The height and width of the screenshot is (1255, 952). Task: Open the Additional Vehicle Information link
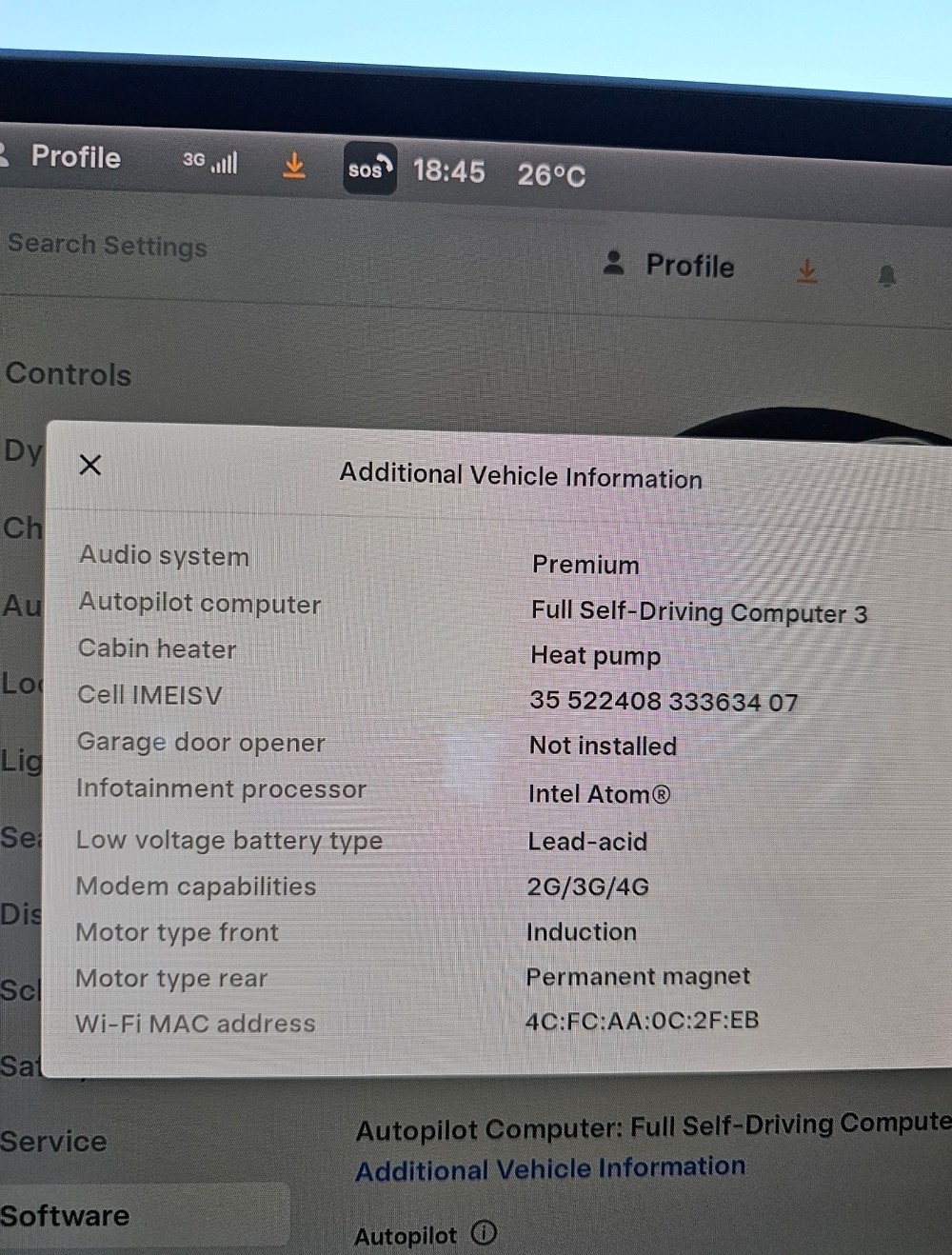550,1168
